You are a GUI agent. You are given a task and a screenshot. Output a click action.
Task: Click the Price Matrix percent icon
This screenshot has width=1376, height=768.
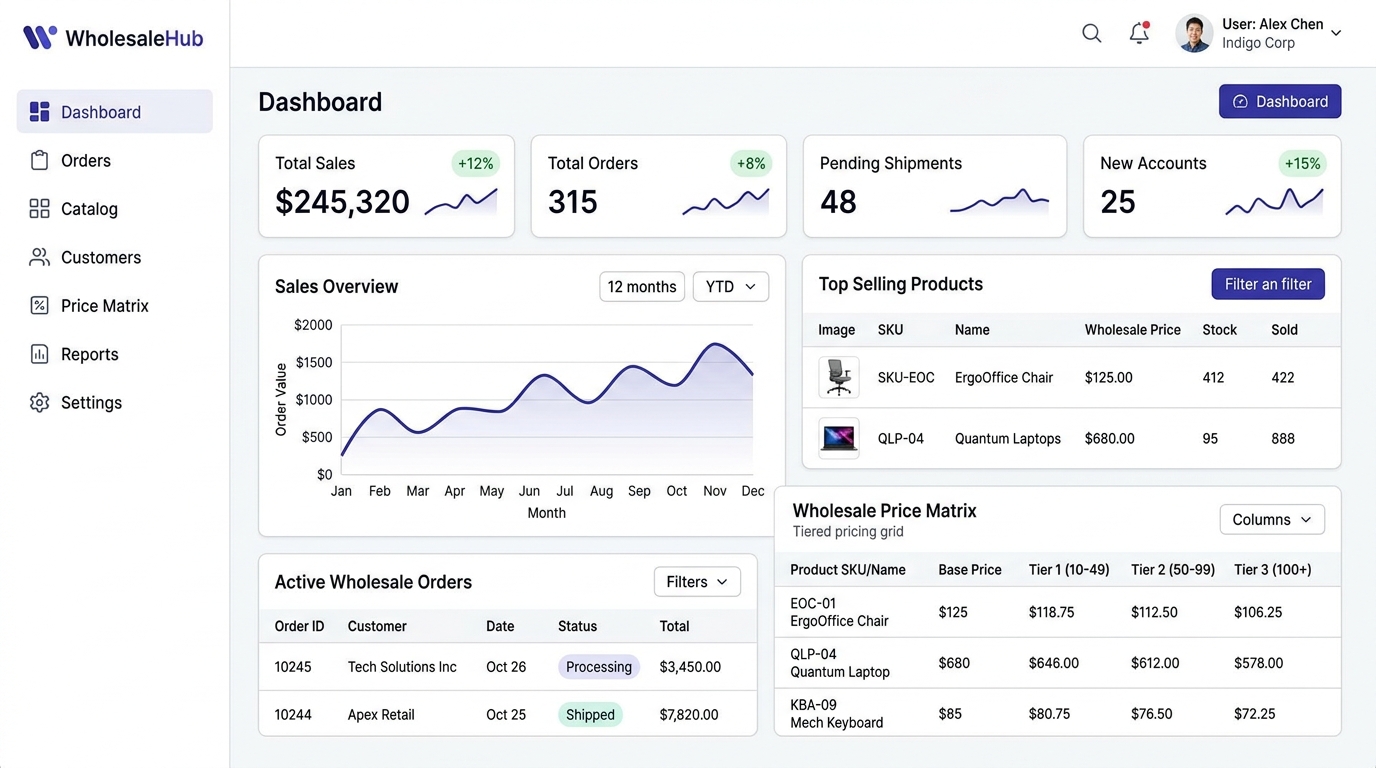point(40,305)
